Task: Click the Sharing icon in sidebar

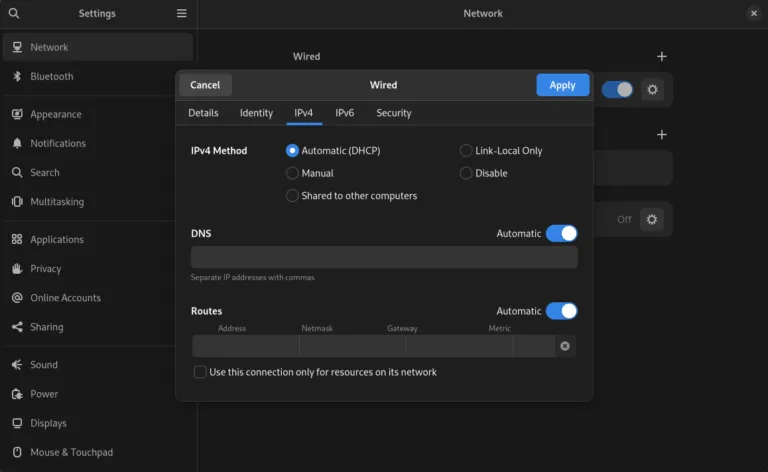Action: tap(17, 327)
